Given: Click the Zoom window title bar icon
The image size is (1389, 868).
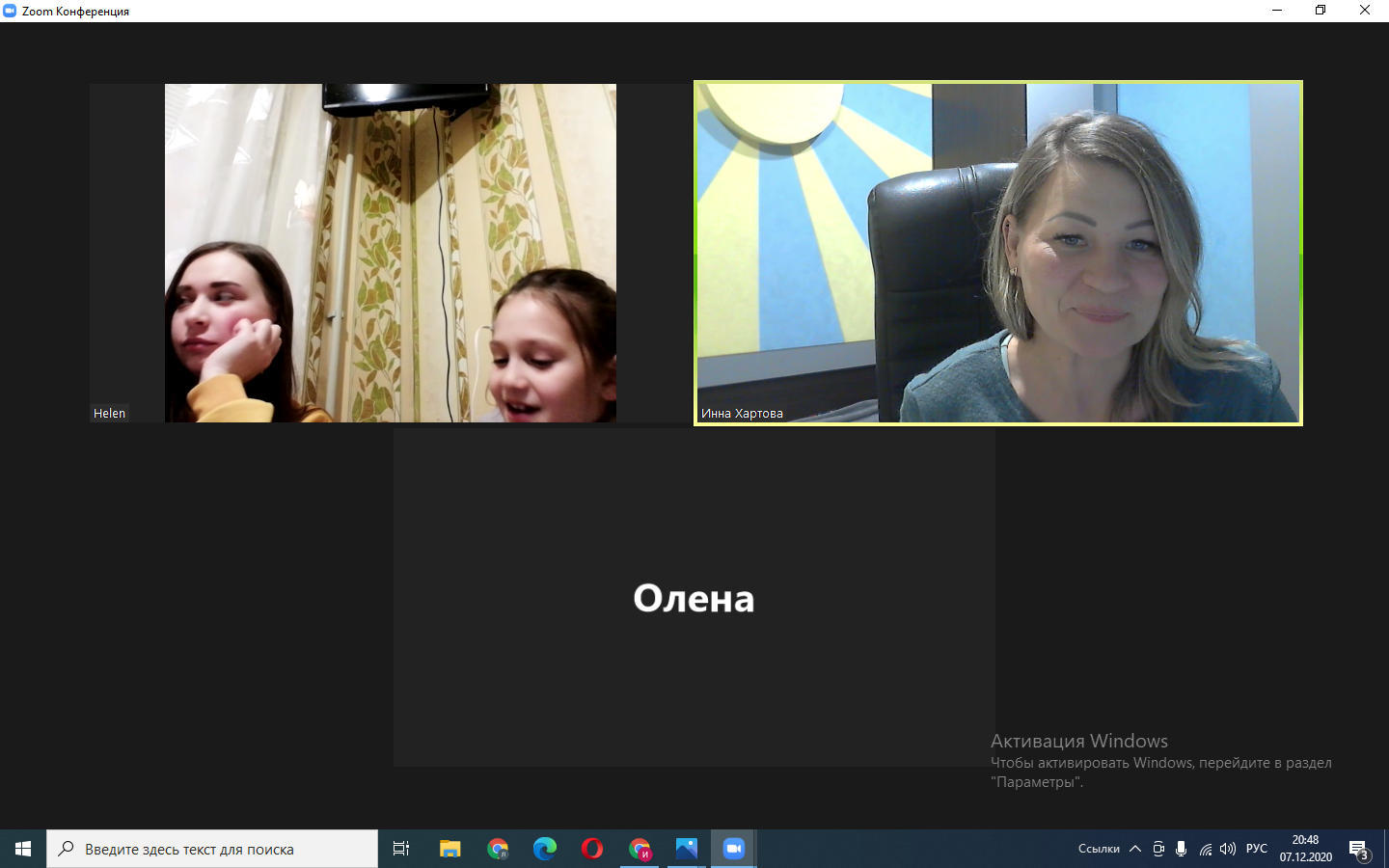Looking at the screenshot, I should coord(10,11).
